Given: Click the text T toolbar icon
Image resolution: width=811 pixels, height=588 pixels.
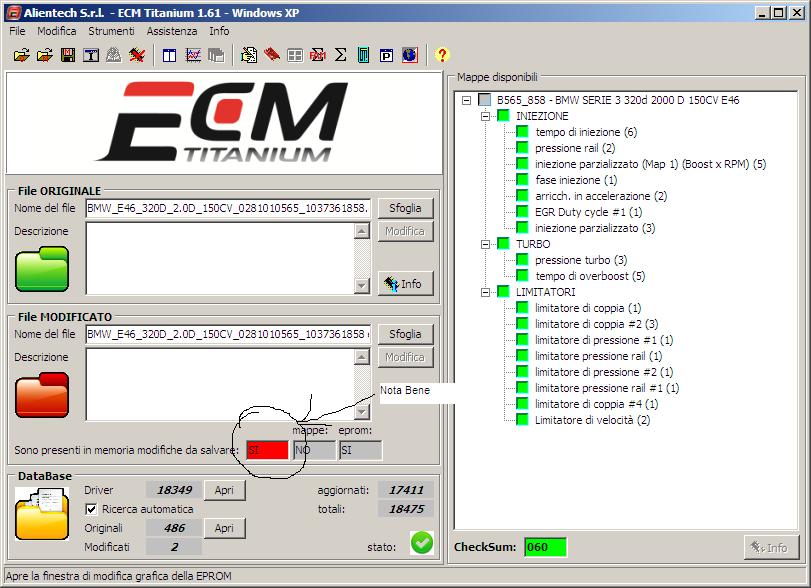Looking at the screenshot, I should (x=91, y=55).
